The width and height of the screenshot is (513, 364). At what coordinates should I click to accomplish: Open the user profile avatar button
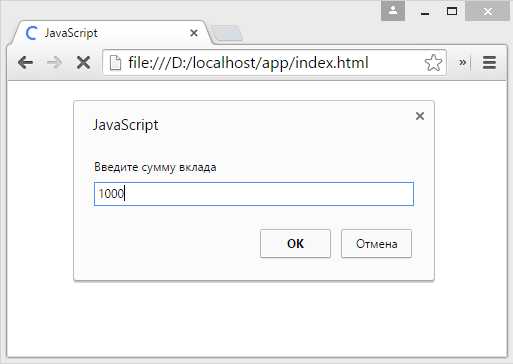click(x=393, y=11)
